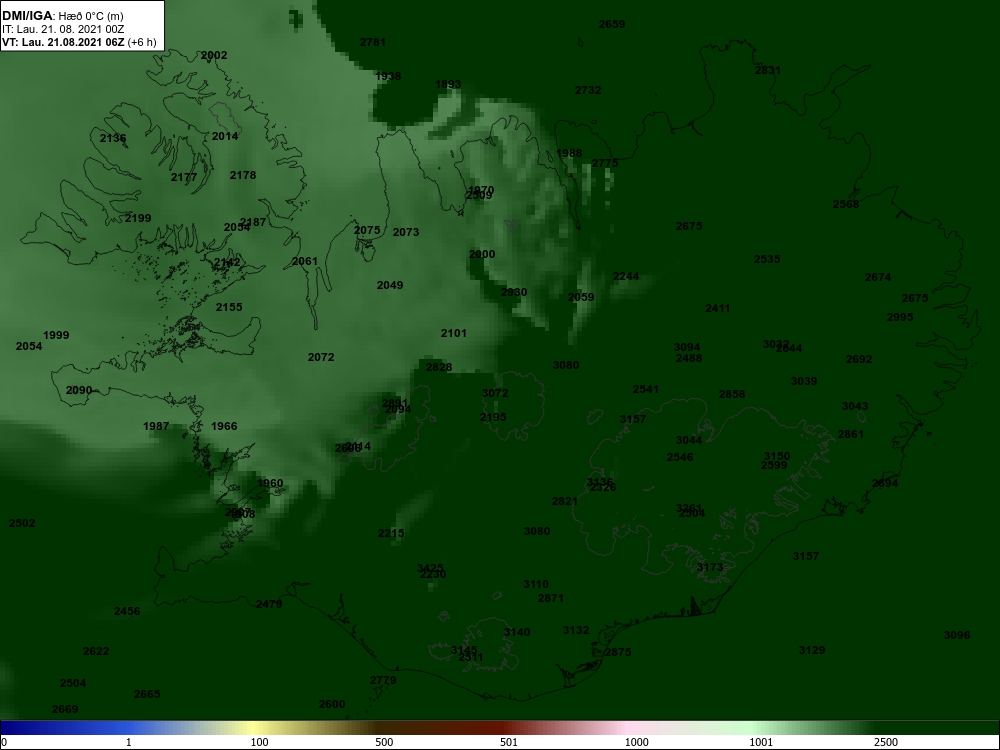Click the map value "2779"
Image resolution: width=1000 pixels, height=750 pixels.
point(383,680)
